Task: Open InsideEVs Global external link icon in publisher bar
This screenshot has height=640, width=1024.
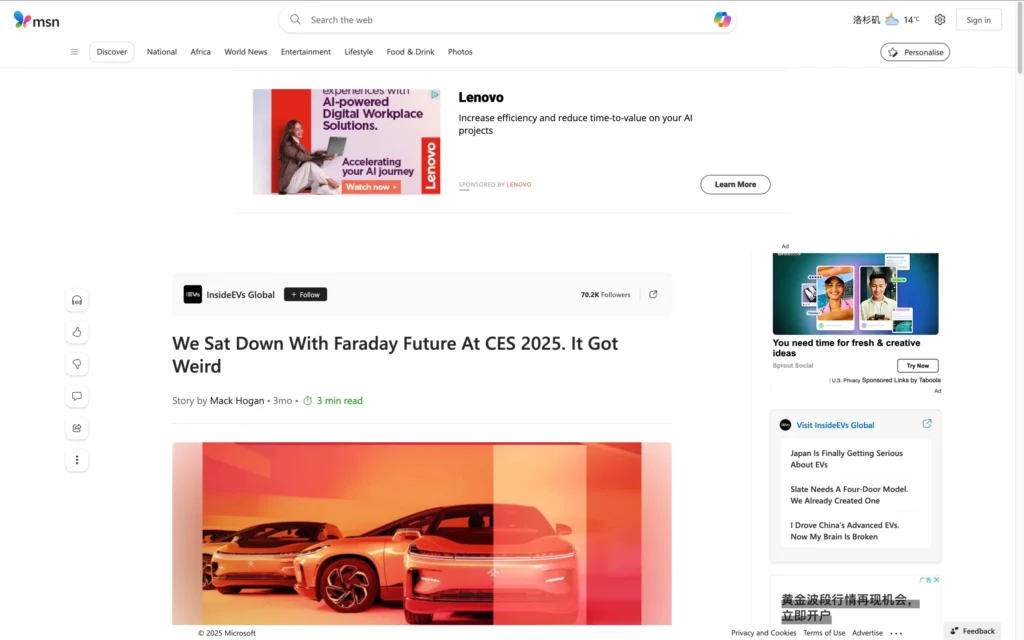Action: tap(653, 294)
